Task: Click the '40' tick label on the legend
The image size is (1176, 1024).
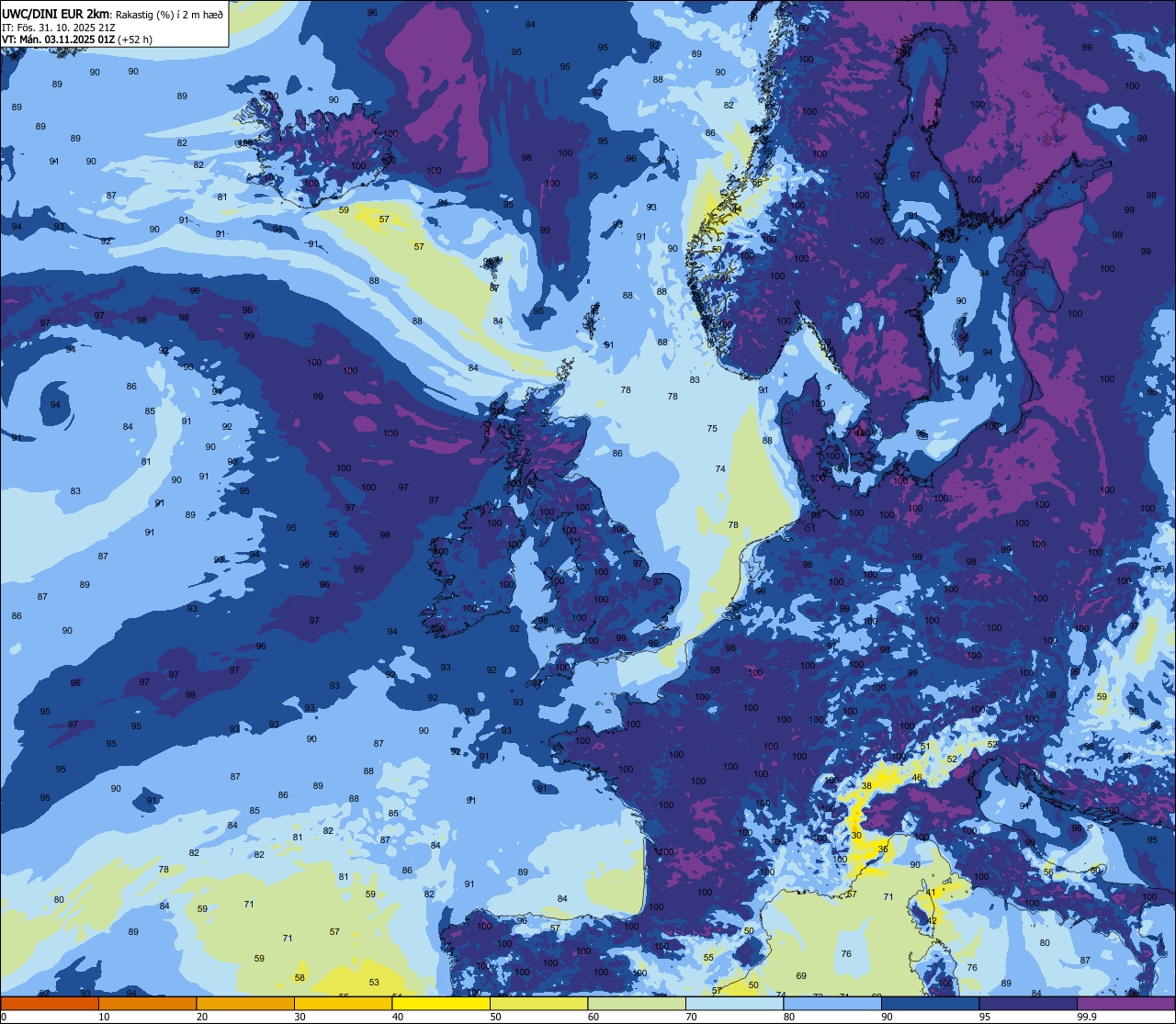Action: pyautogui.click(x=398, y=1017)
